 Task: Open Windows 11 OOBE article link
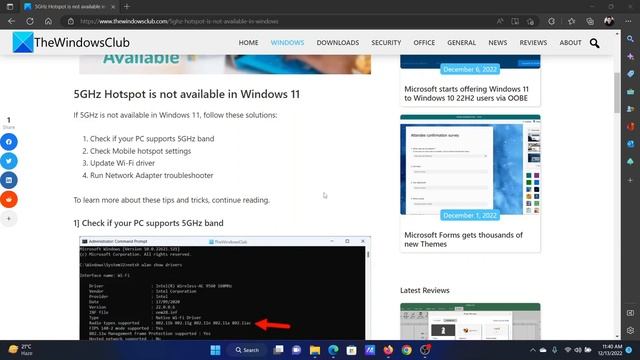(466, 93)
